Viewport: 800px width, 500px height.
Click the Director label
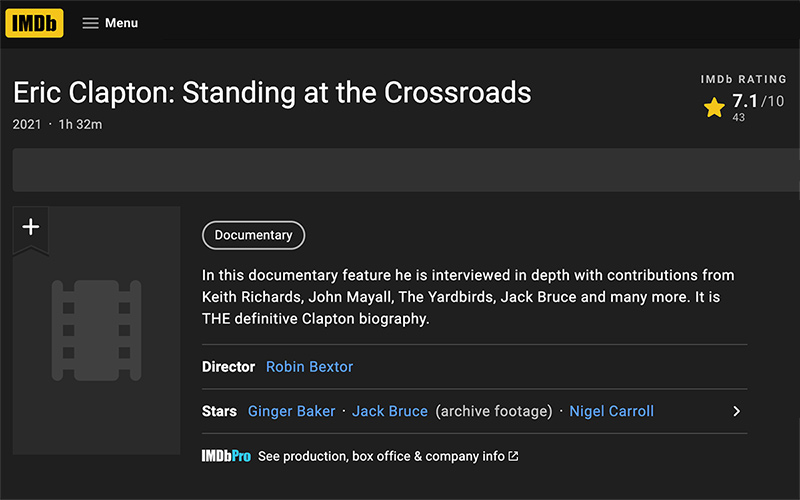point(228,367)
